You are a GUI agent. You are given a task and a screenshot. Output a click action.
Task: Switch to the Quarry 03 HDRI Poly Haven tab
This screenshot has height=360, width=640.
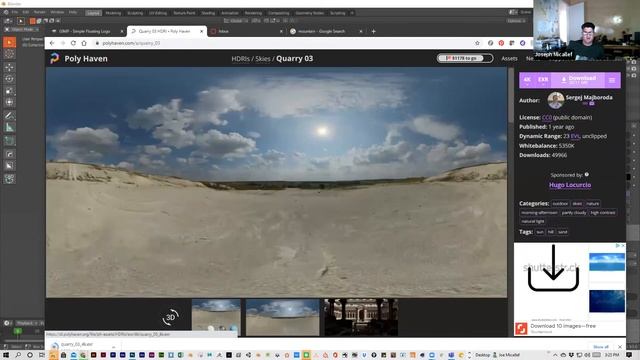pyautogui.click(x=166, y=31)
